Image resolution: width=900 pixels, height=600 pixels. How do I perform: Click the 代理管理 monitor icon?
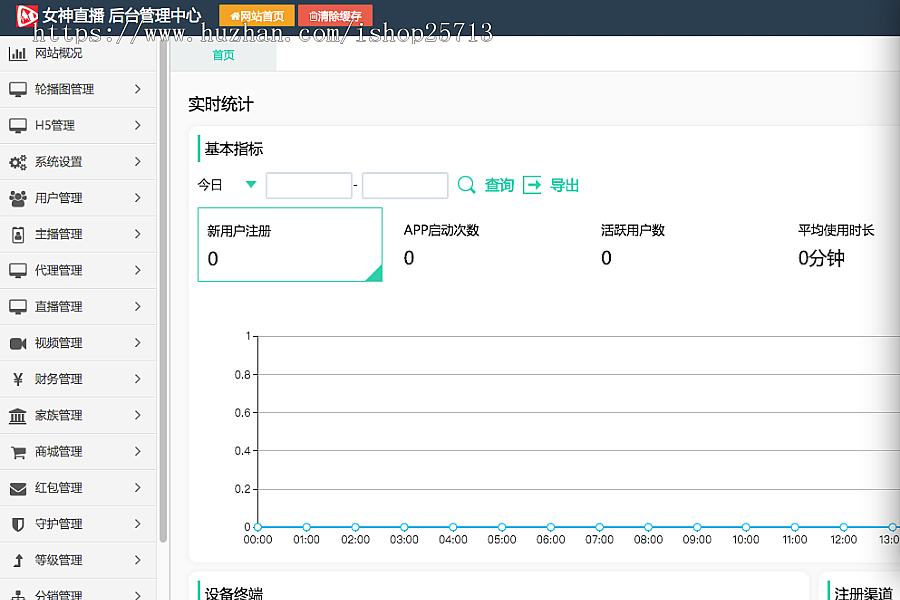click(18, 270)
